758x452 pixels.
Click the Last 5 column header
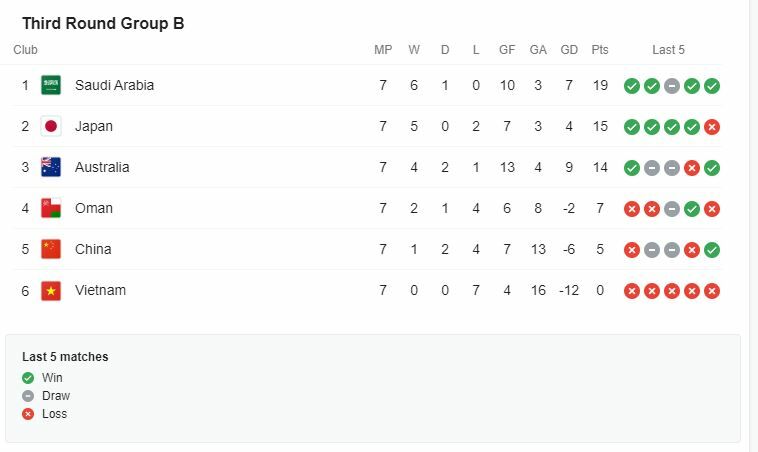668,49
